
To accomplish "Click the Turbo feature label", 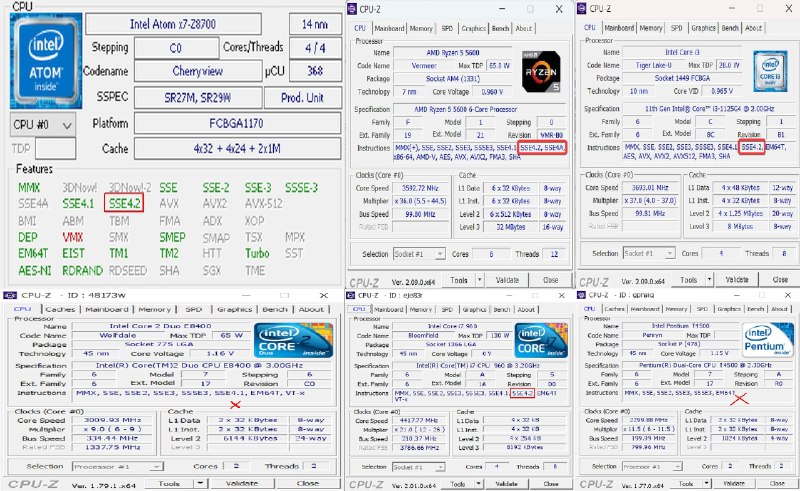I will pyautogui.click(x=257, y=253).
